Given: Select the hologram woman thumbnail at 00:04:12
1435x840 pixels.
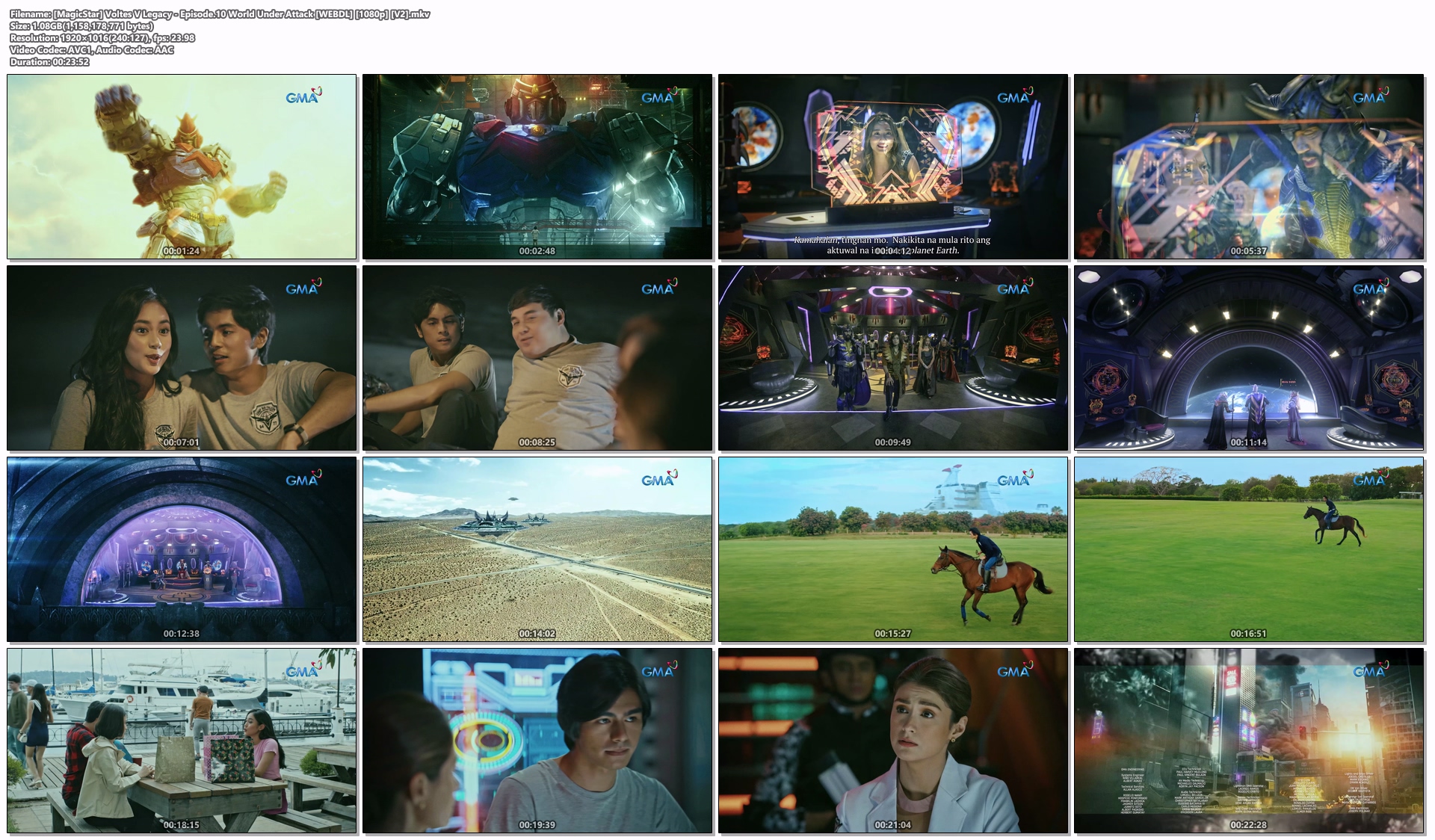Looking at the screenshot, I should pos(893,167).
